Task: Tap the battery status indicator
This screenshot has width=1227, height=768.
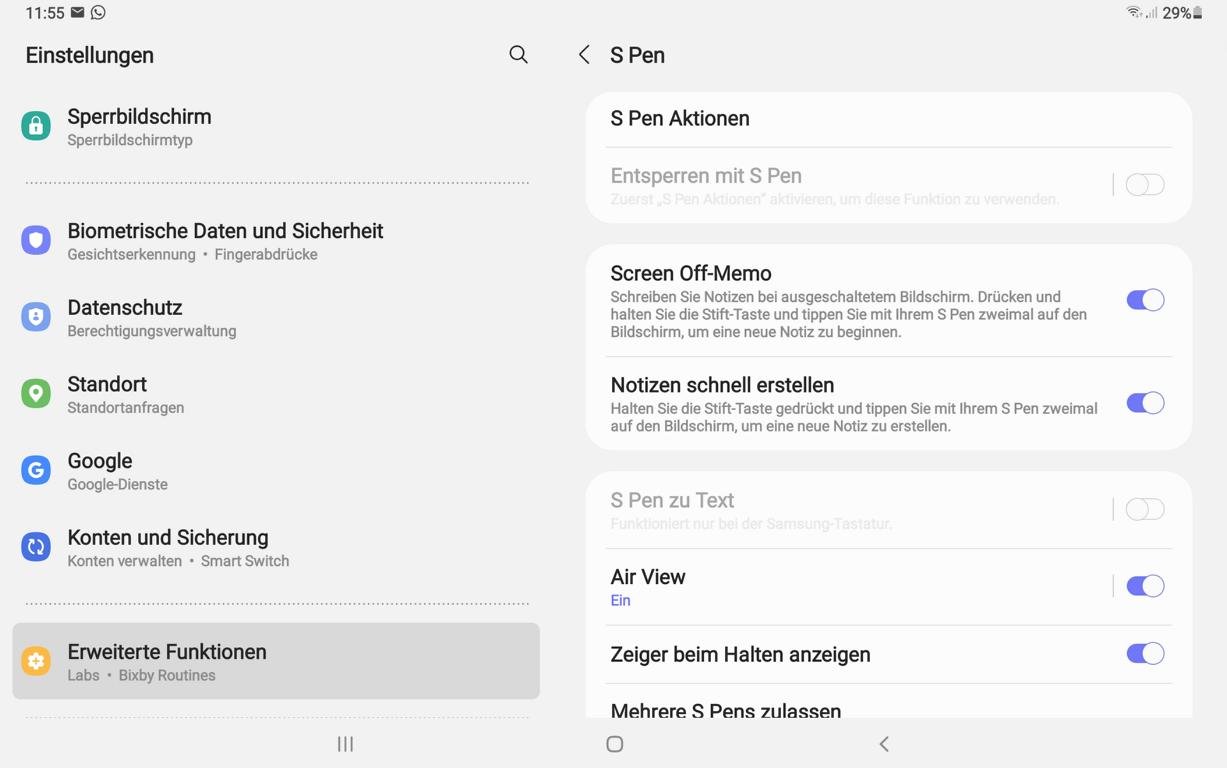Action: point(1182,13)
